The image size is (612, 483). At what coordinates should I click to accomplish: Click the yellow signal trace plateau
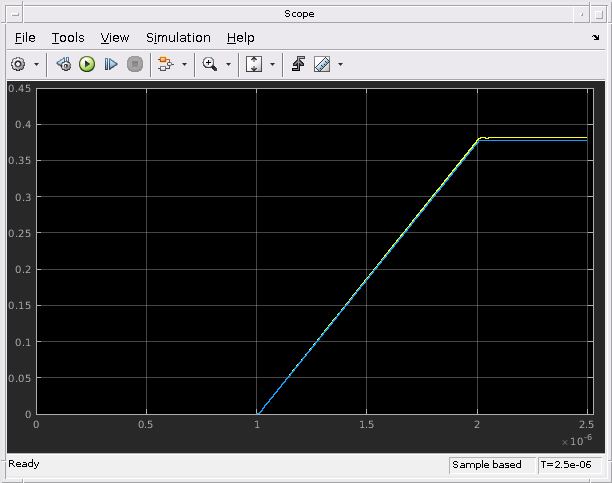click(x=535, y=138)
